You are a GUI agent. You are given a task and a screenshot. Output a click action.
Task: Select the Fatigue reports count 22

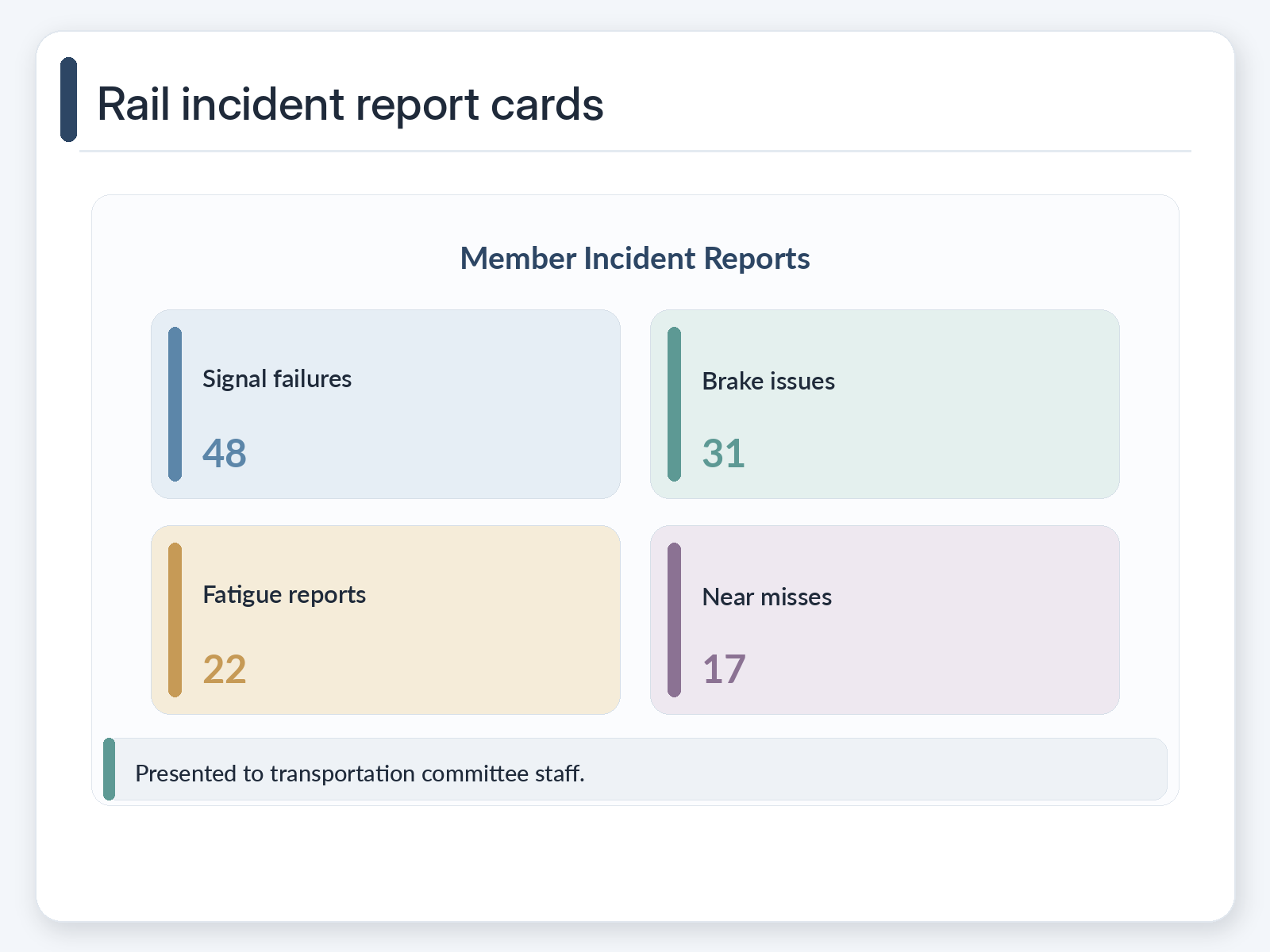coord(225,670)
